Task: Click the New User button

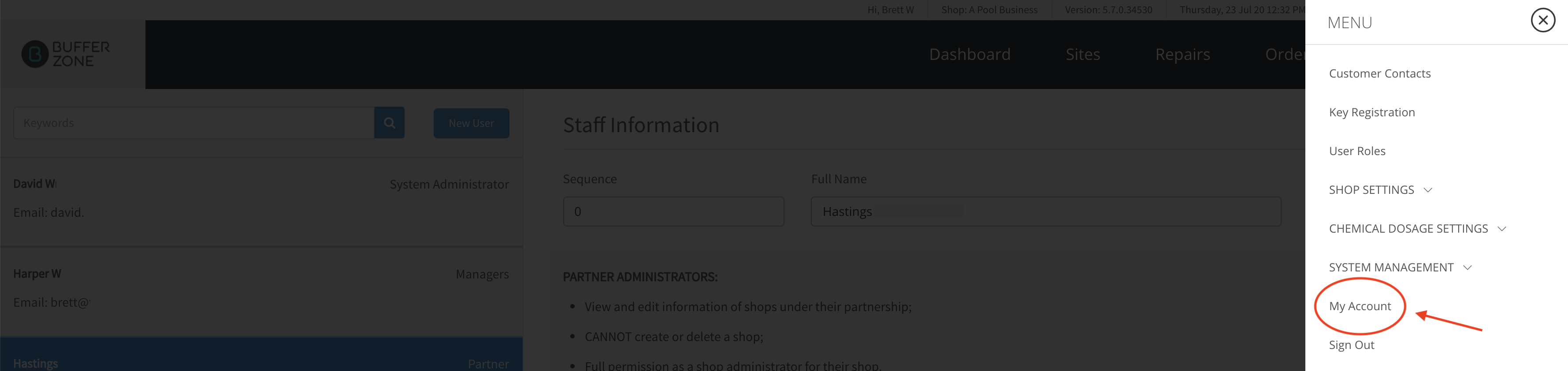Action: point(471,123)
